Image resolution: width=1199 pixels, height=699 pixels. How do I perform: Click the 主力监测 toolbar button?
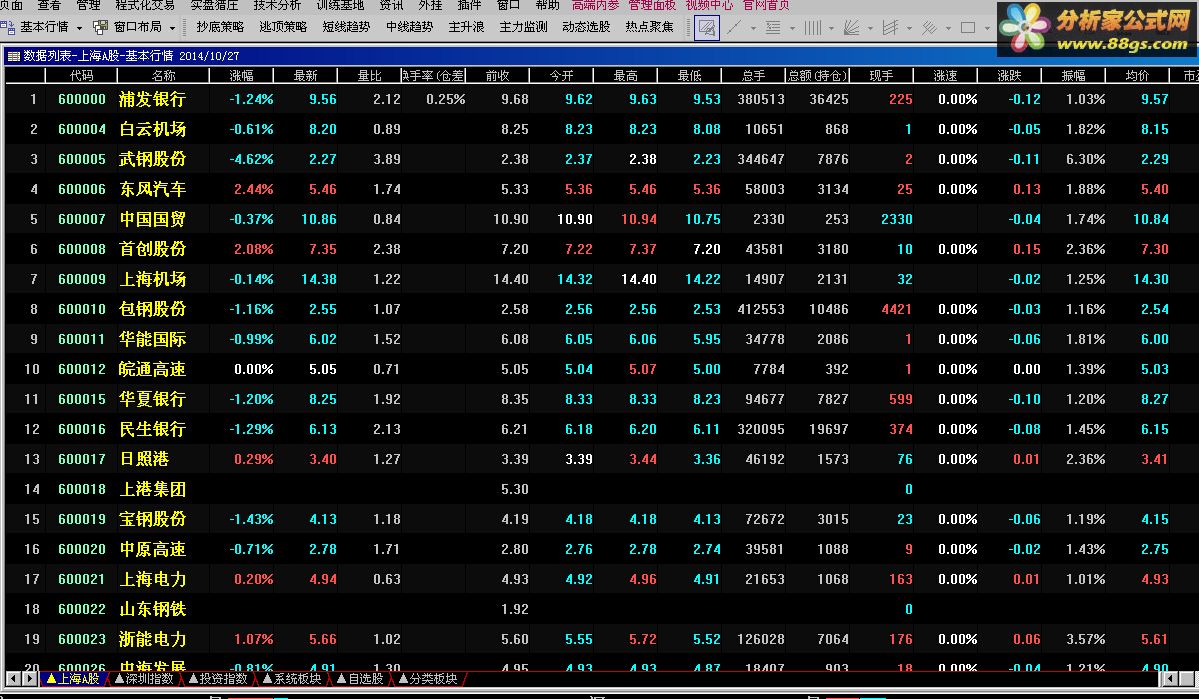click(x=524, y=27)
